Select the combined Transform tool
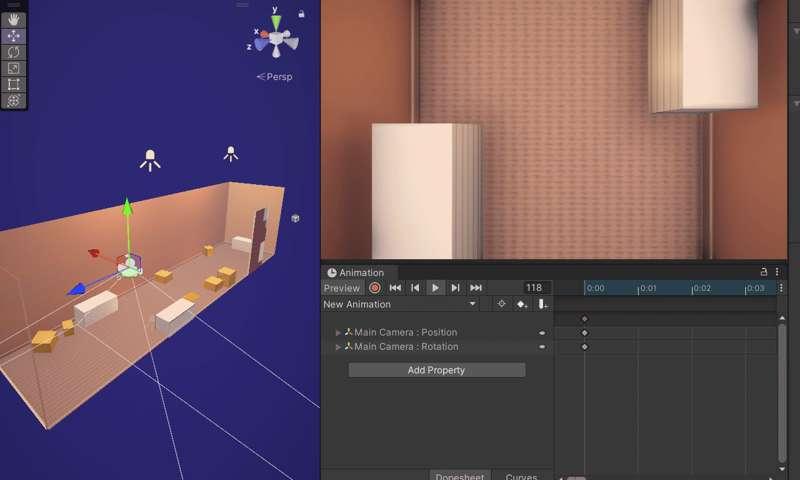Viewport: 800px width, 480px height. pos(13,100)
